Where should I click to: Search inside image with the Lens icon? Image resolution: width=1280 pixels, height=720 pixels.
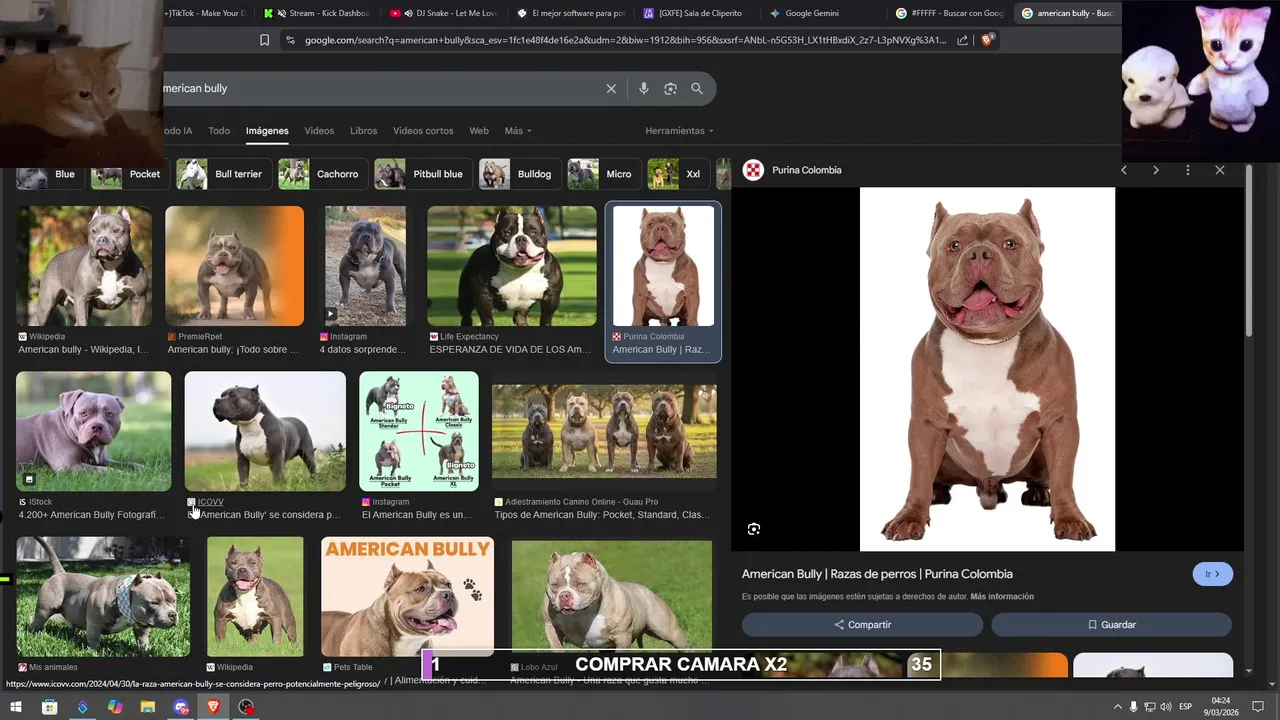pos(754,529)
